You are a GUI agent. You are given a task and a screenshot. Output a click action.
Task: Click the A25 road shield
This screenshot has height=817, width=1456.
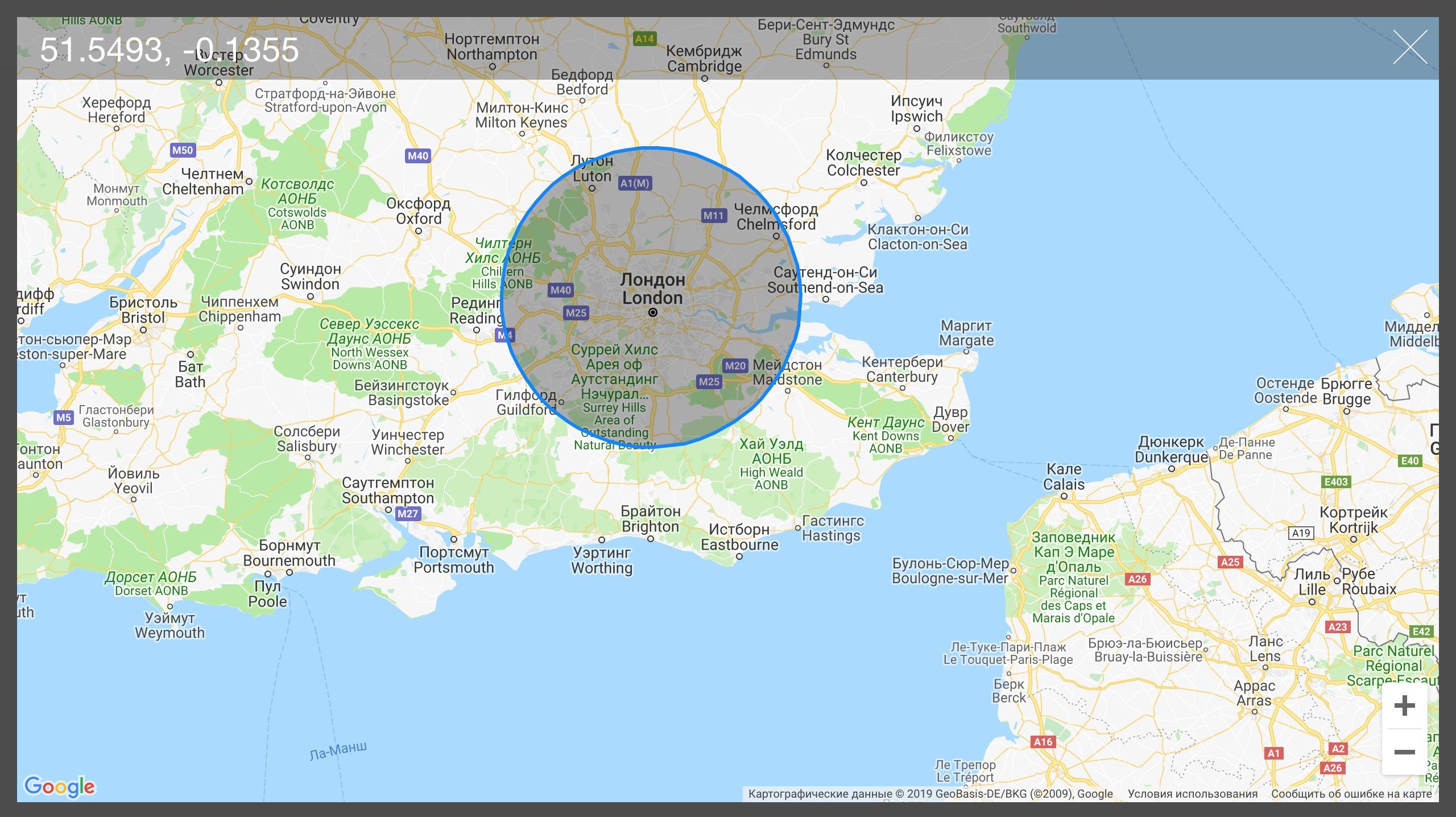[1230, 562]
